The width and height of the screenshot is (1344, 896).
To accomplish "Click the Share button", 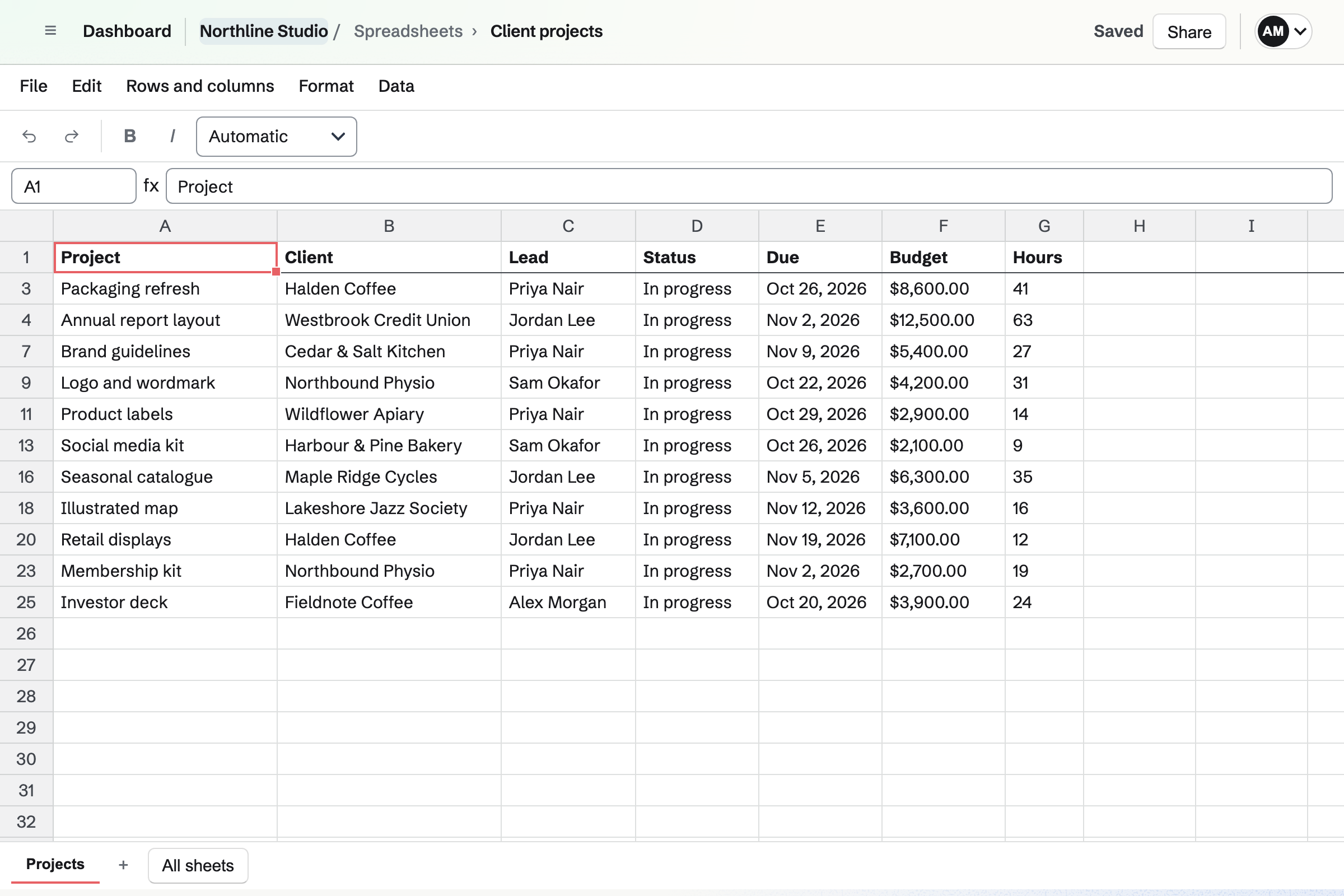I will 1188,31.
